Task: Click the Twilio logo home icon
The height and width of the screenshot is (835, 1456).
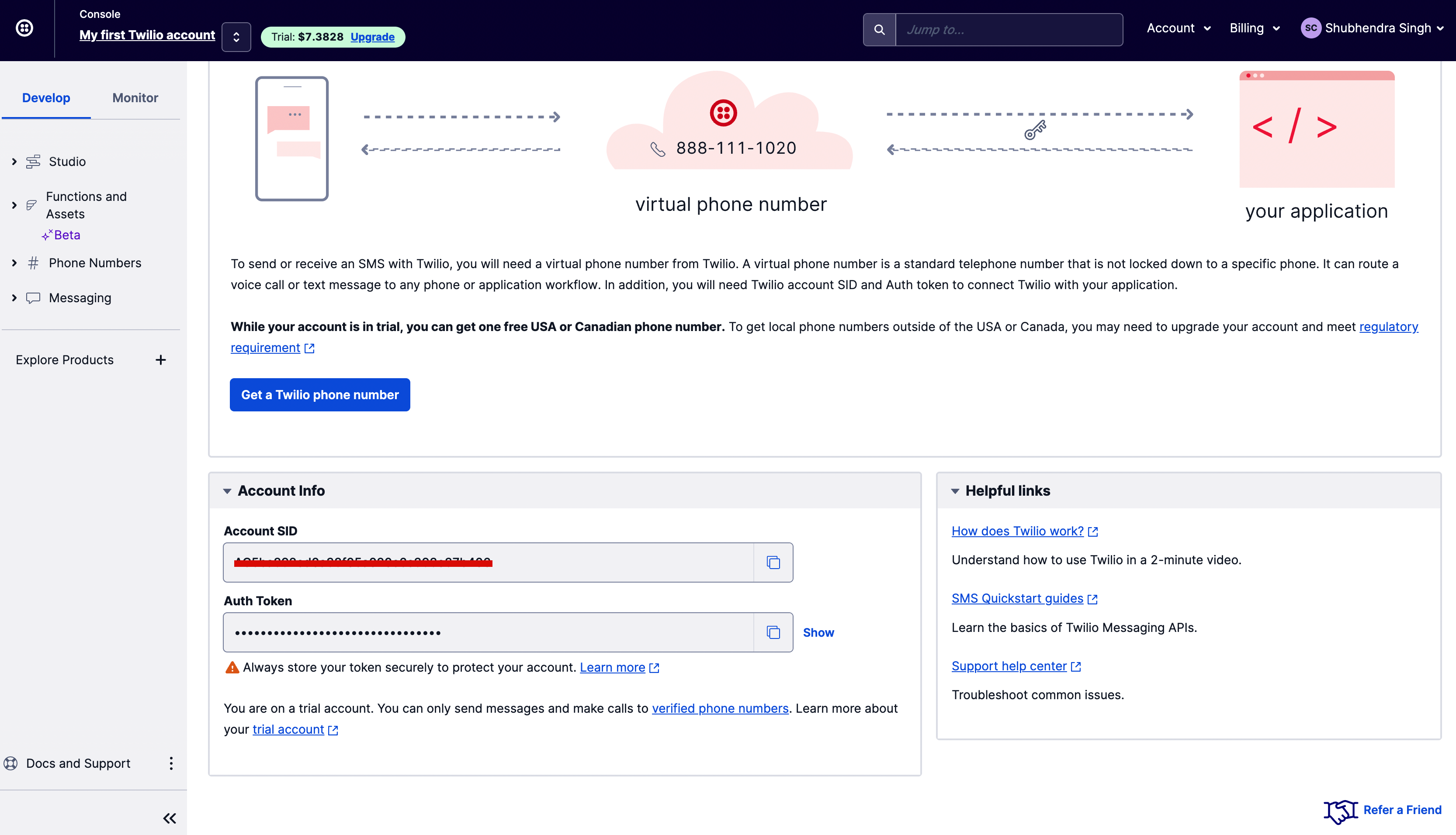Action: 24,28
